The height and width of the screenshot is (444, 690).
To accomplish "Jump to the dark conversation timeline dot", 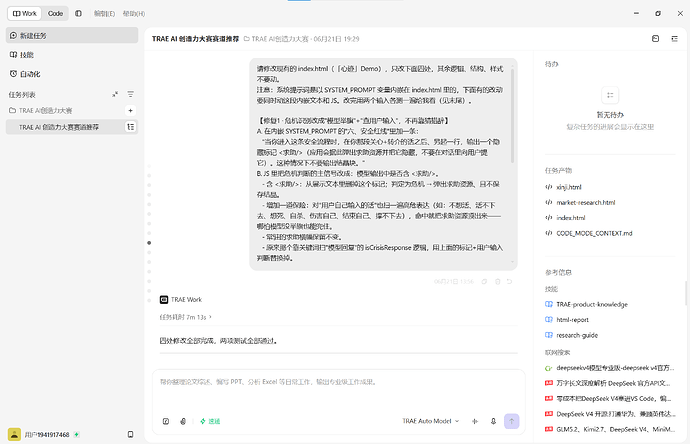I will [x=149, y=243].
